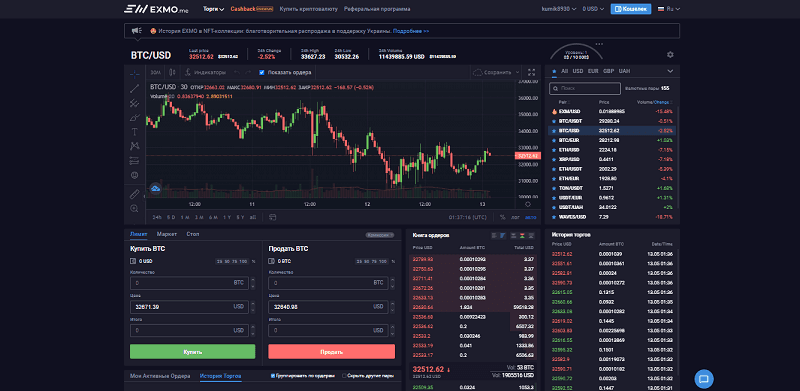The width and height of the screenshot is (800, 391).
Task: Select the prediction and measurement tool
Action: pos(135,160)
